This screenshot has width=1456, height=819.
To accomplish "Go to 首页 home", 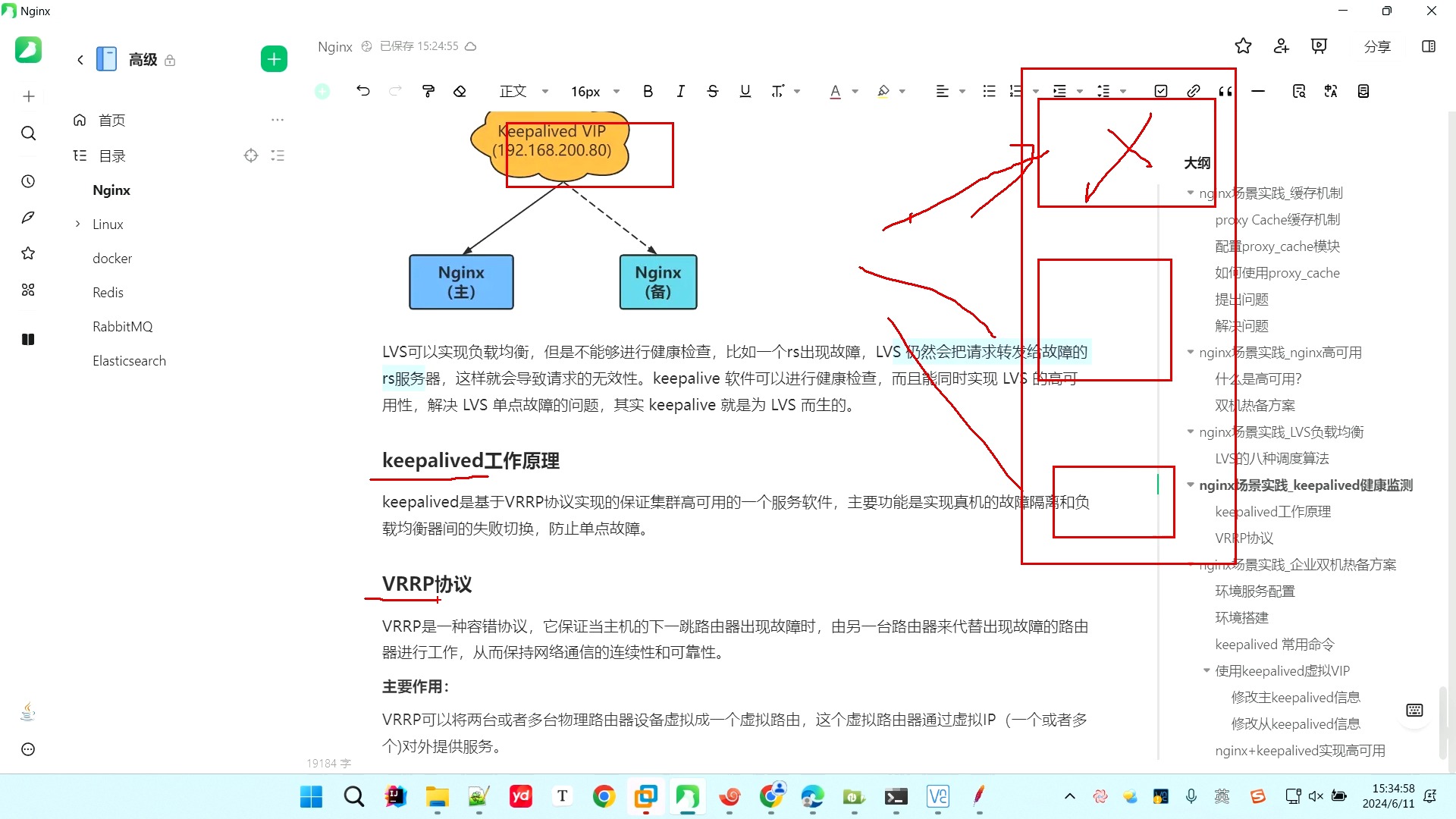I will point(111,120).
